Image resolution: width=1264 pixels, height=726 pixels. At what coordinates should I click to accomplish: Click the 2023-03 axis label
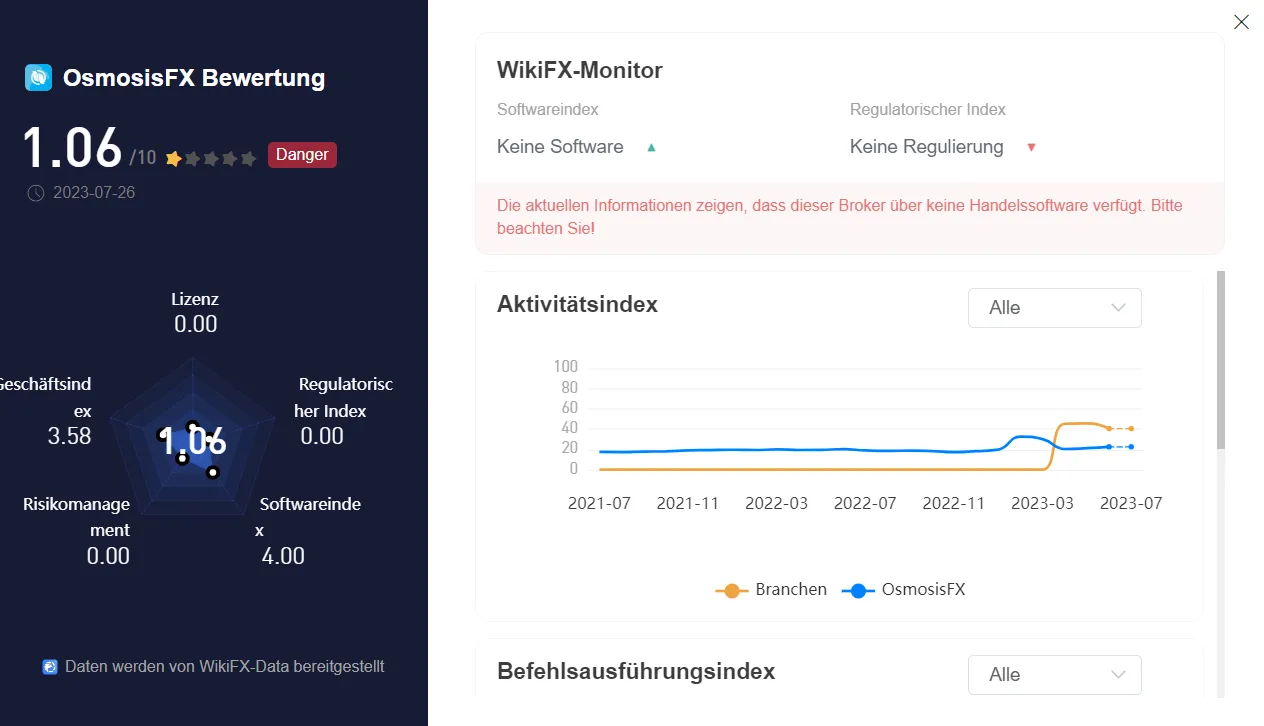point(1043,503)
